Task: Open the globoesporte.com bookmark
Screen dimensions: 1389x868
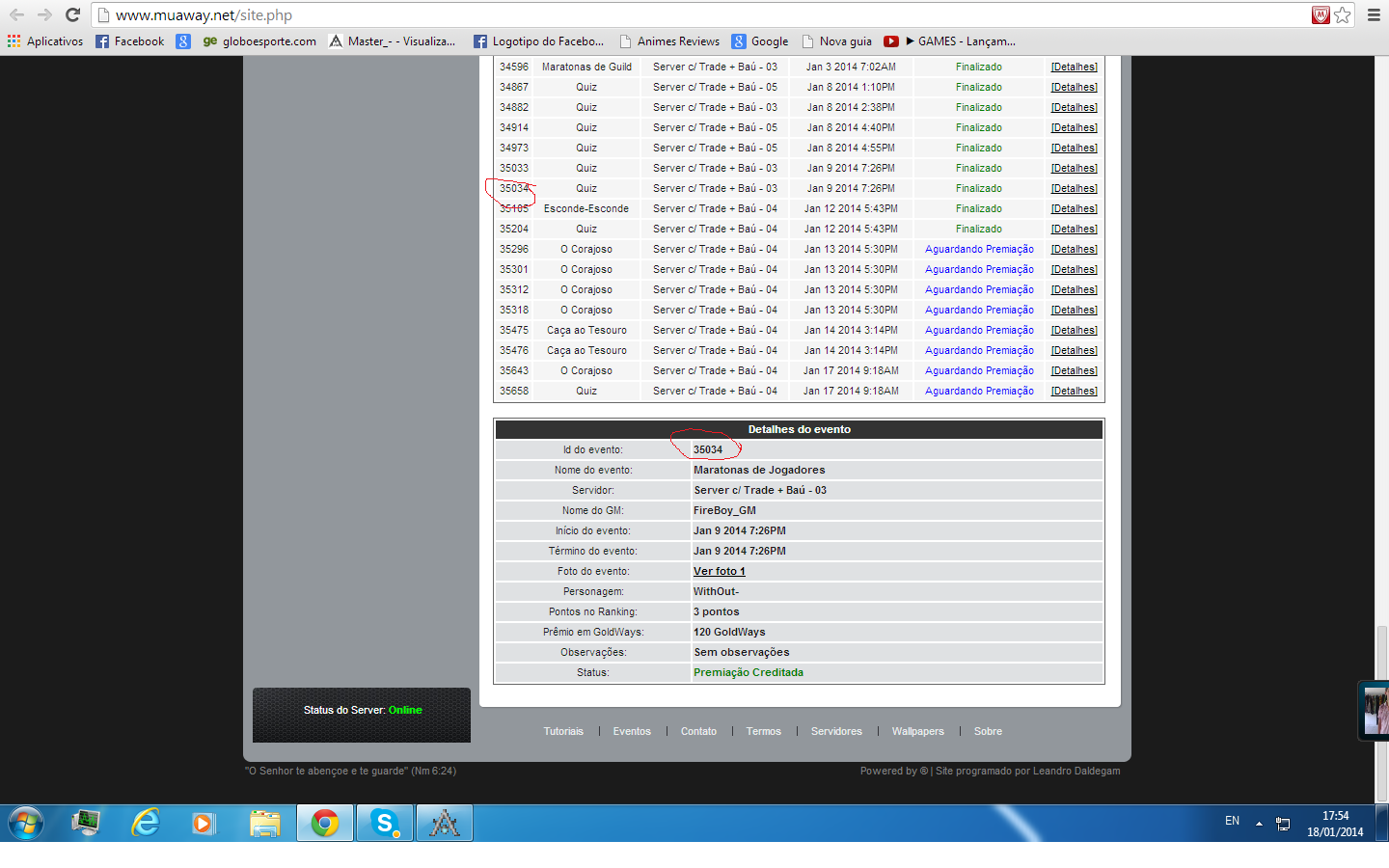Action: click(259, 41)
